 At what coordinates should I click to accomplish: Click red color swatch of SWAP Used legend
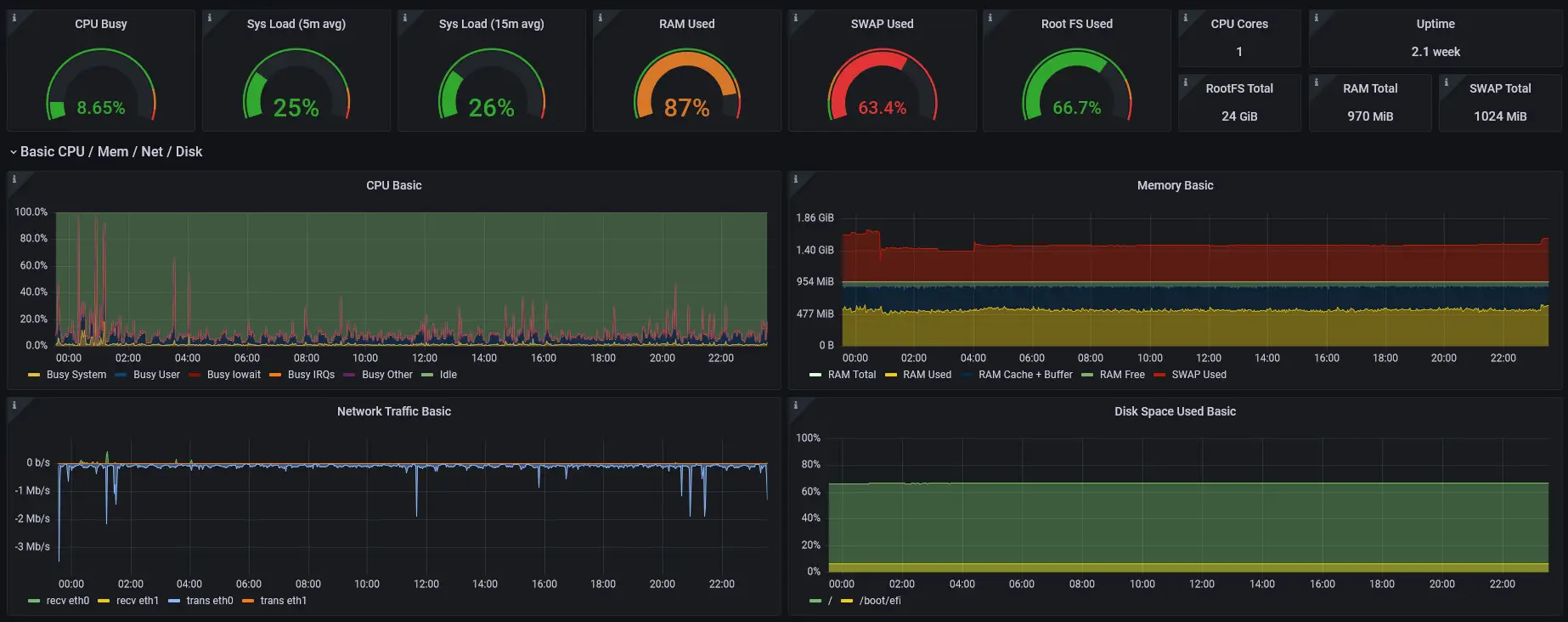coord(1159,375)
